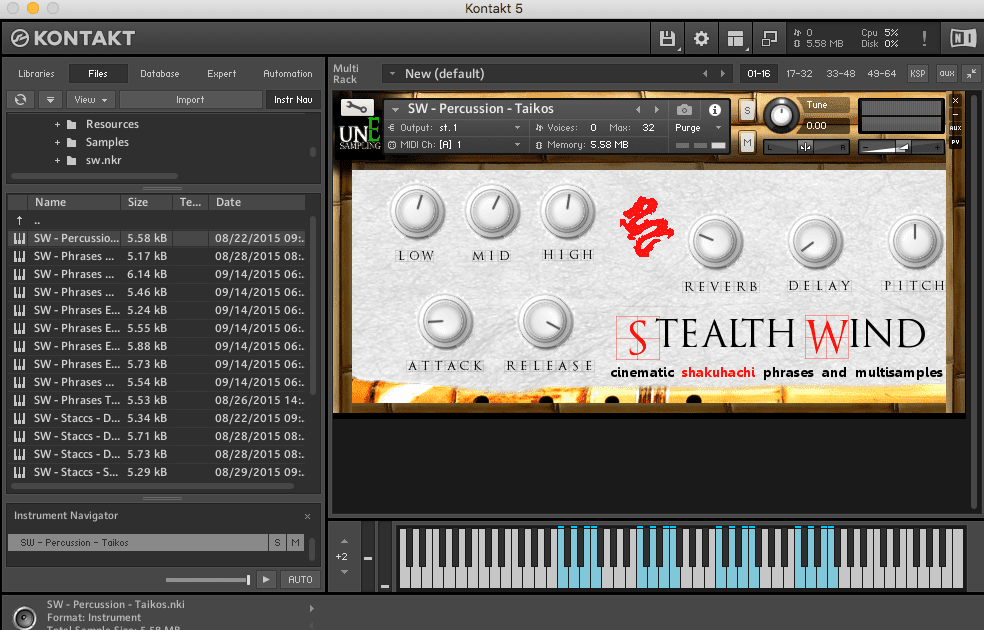
Task: Expand the Resources folder
Action: [57, 125]
